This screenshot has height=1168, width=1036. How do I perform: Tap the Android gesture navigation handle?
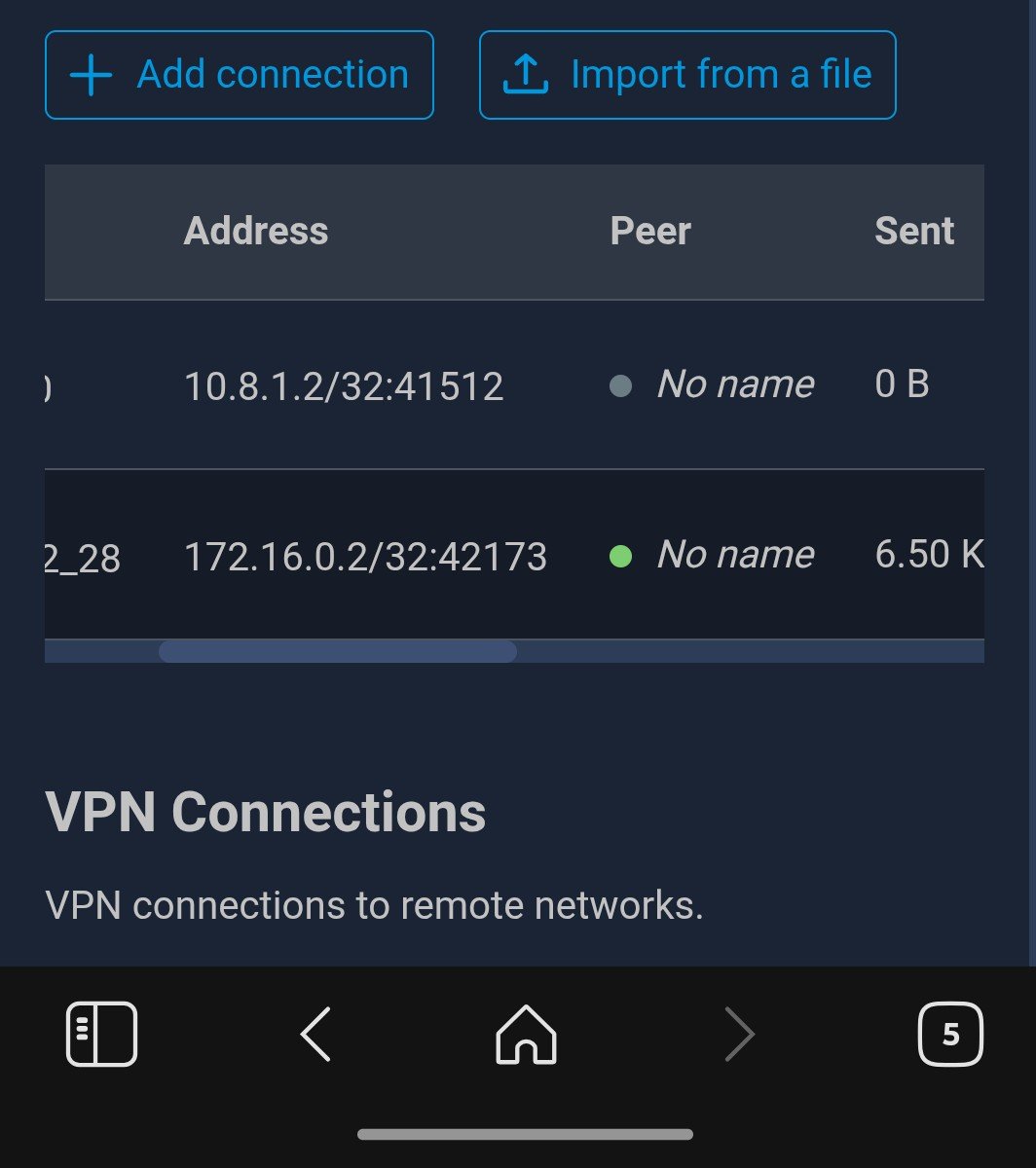(525, 1135)
